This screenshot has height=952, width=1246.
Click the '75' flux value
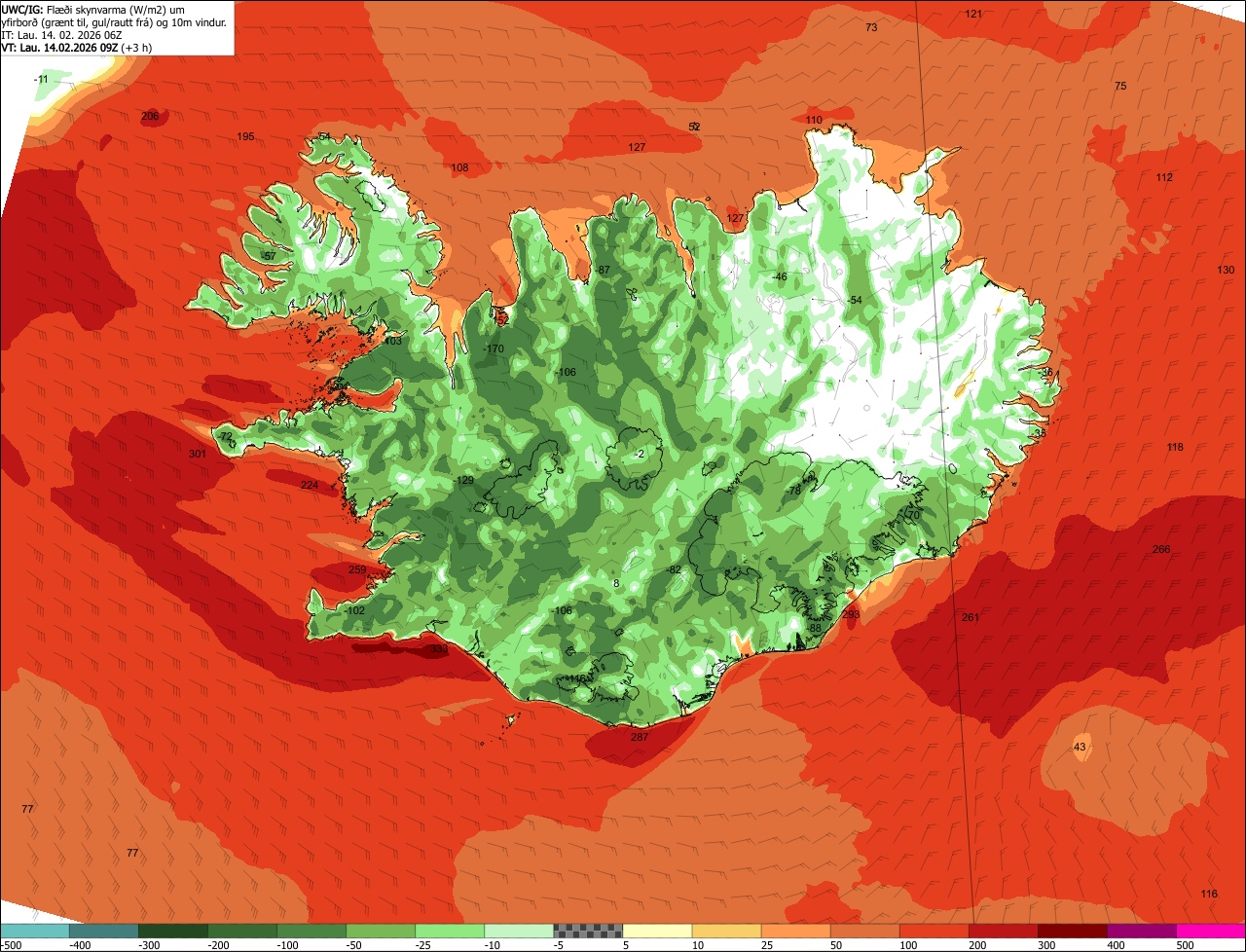[x=1120, y=87]
